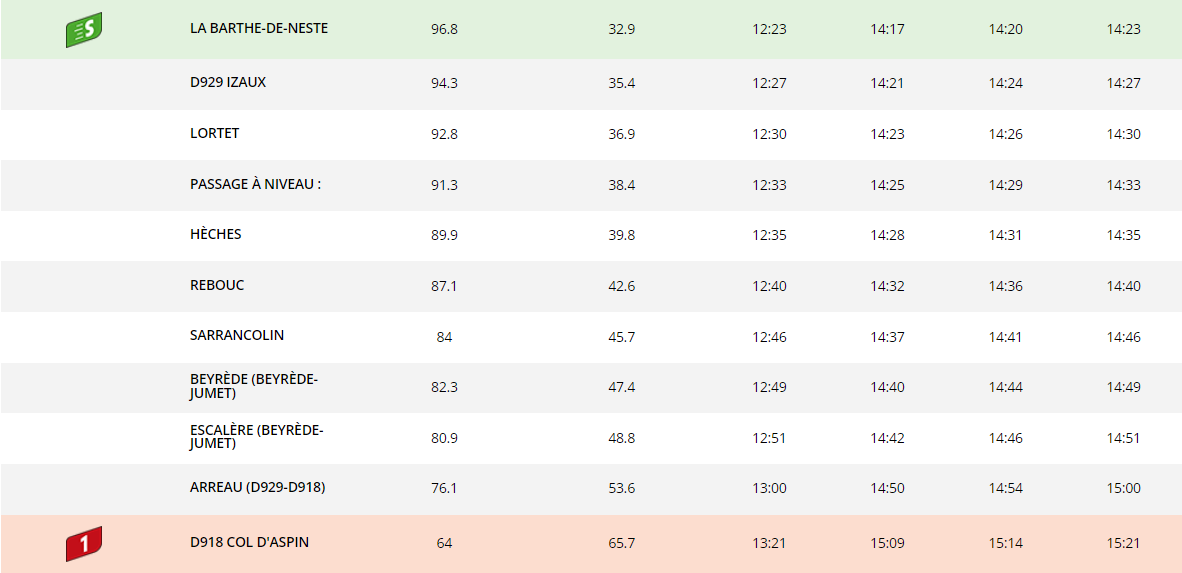Click the 65.7 distance covered value

(622, 543)
